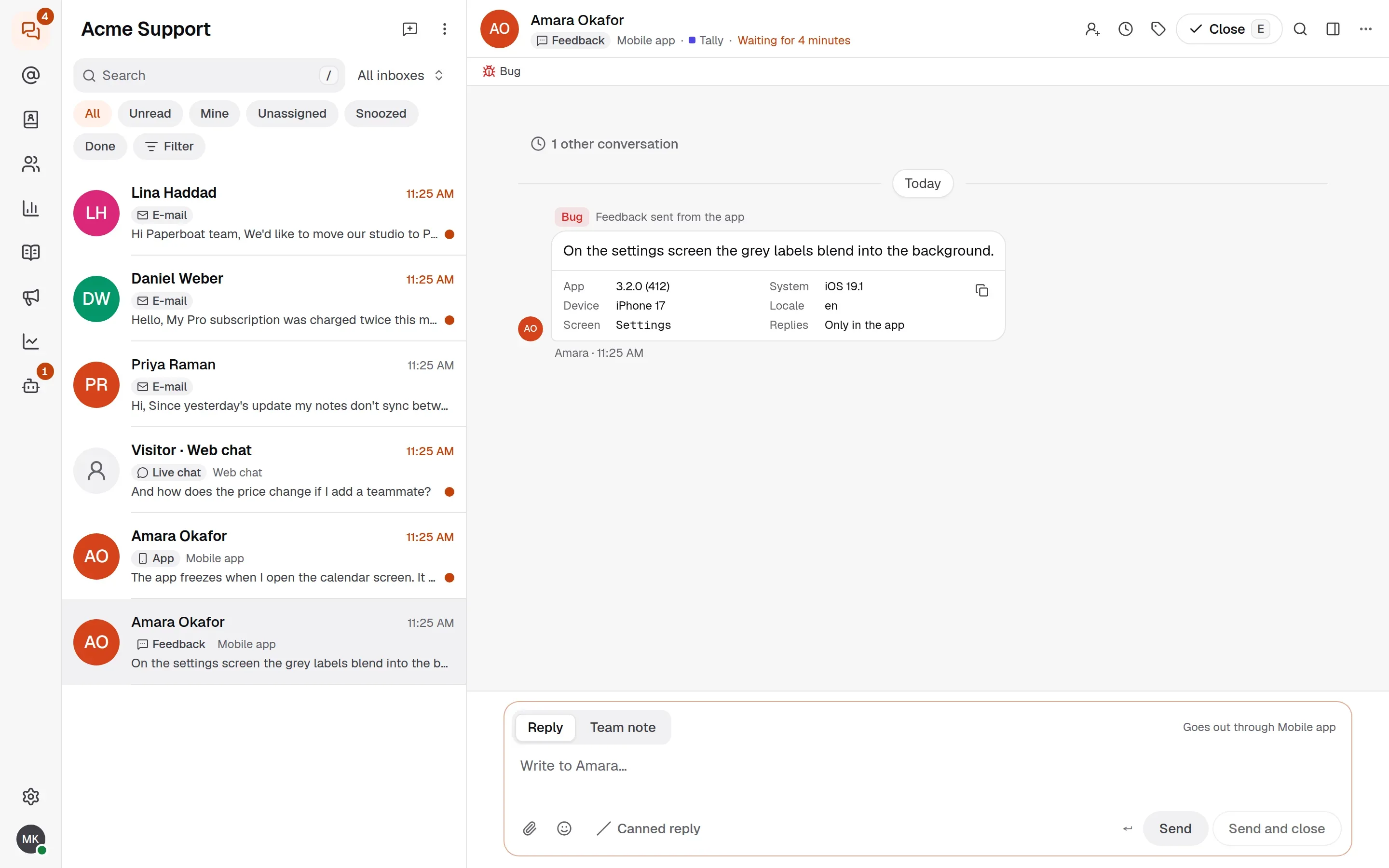The width and height of the screenshot is (1389, 868).
Task: Click the snooze clock icon in header
Action: click(x=1125, y=29)
